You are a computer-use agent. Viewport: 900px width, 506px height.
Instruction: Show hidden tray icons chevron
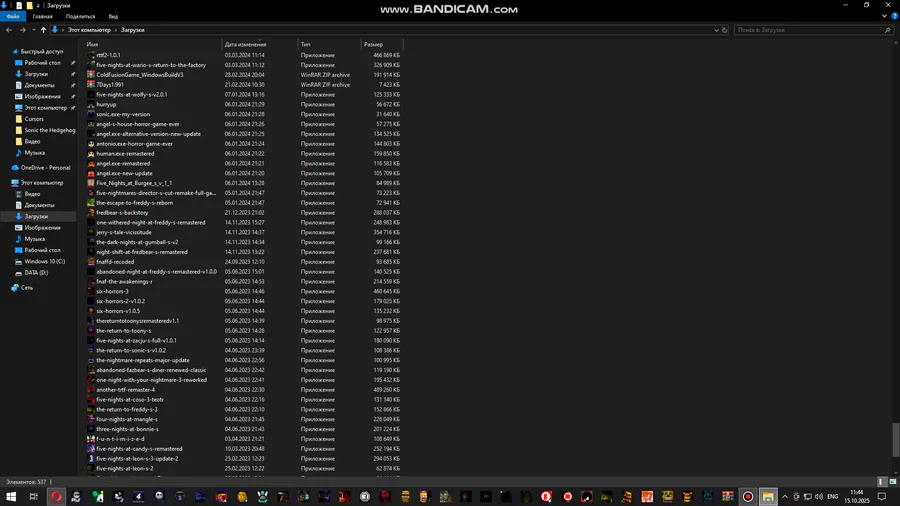(785, 497)
